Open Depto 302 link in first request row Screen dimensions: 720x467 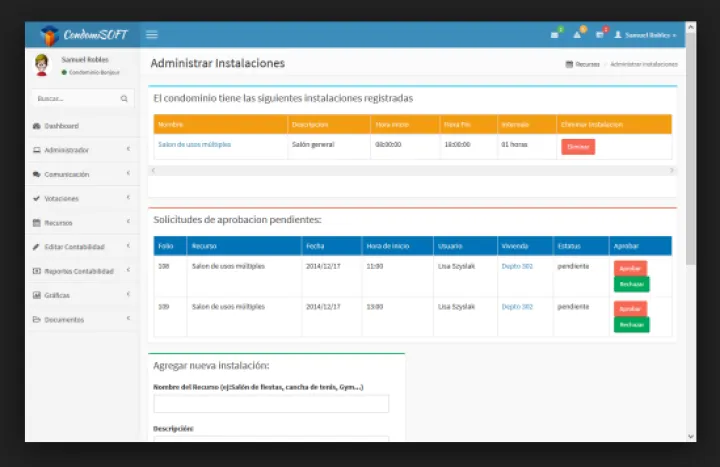[517, 267]
